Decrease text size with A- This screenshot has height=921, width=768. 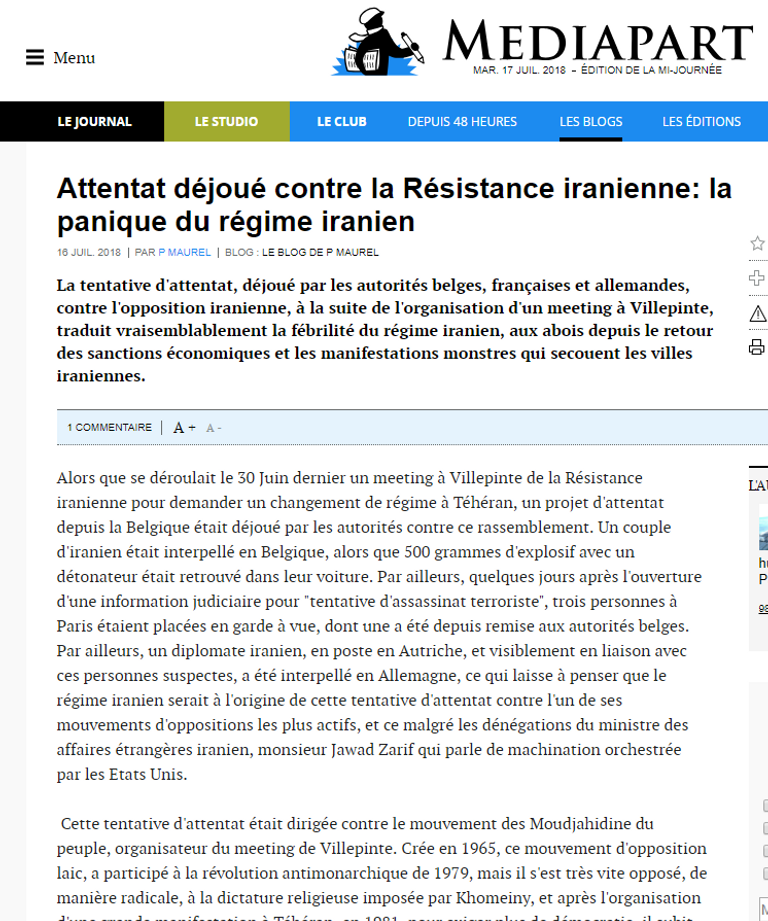pos(213,428)
